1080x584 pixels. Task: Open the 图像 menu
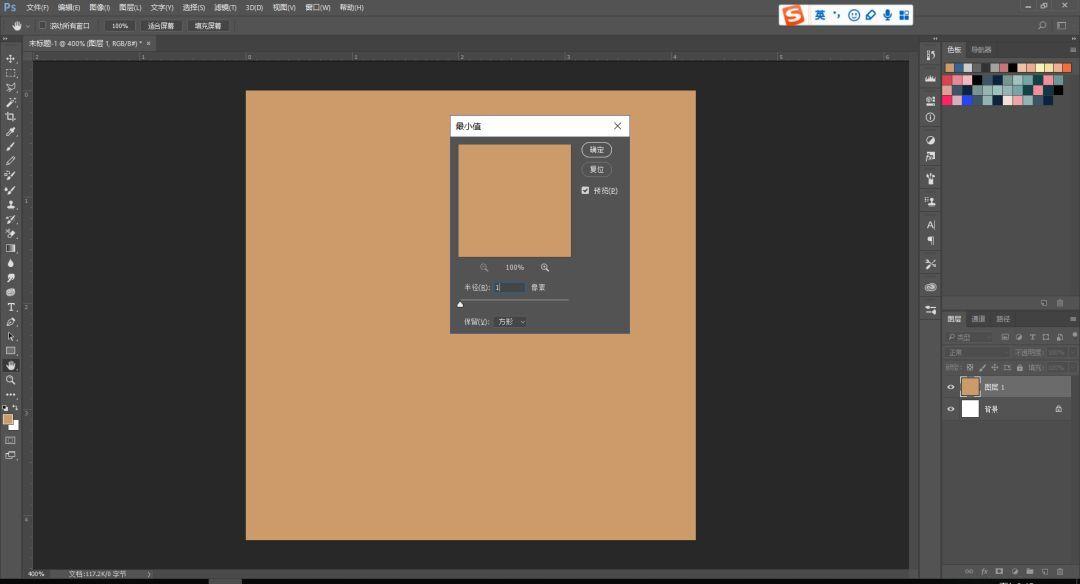click(100, 8)
